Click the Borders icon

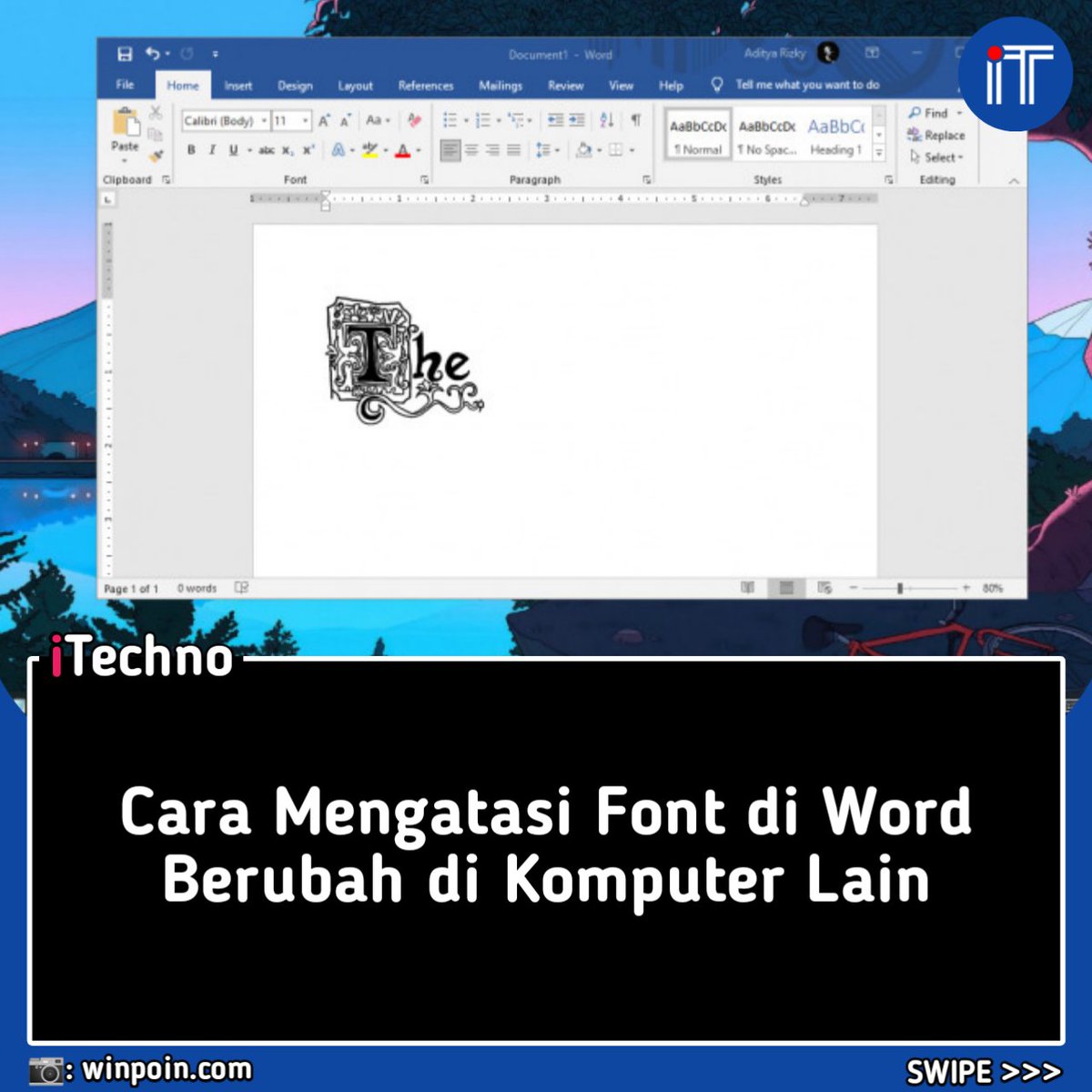coord(616,150)
